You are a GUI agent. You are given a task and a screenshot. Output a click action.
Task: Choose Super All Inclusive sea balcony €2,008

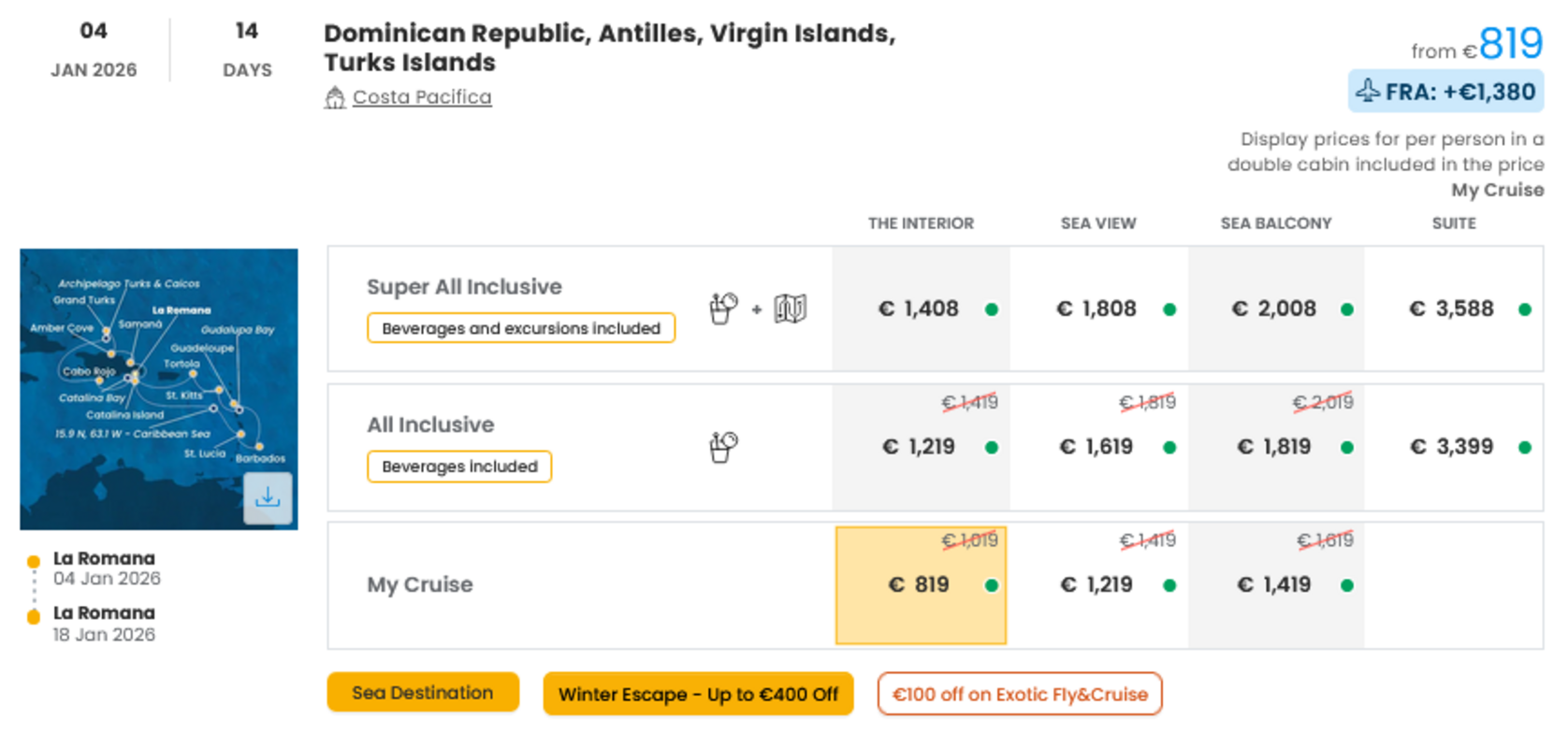click(1276, 309)
